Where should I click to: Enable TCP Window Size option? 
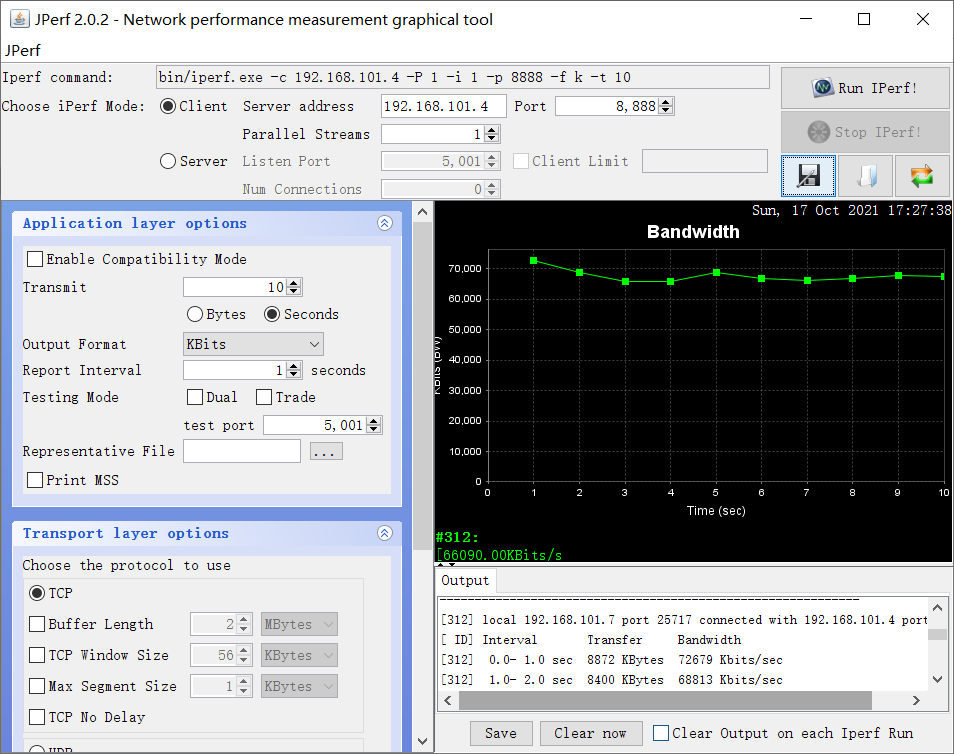[37, 655]
